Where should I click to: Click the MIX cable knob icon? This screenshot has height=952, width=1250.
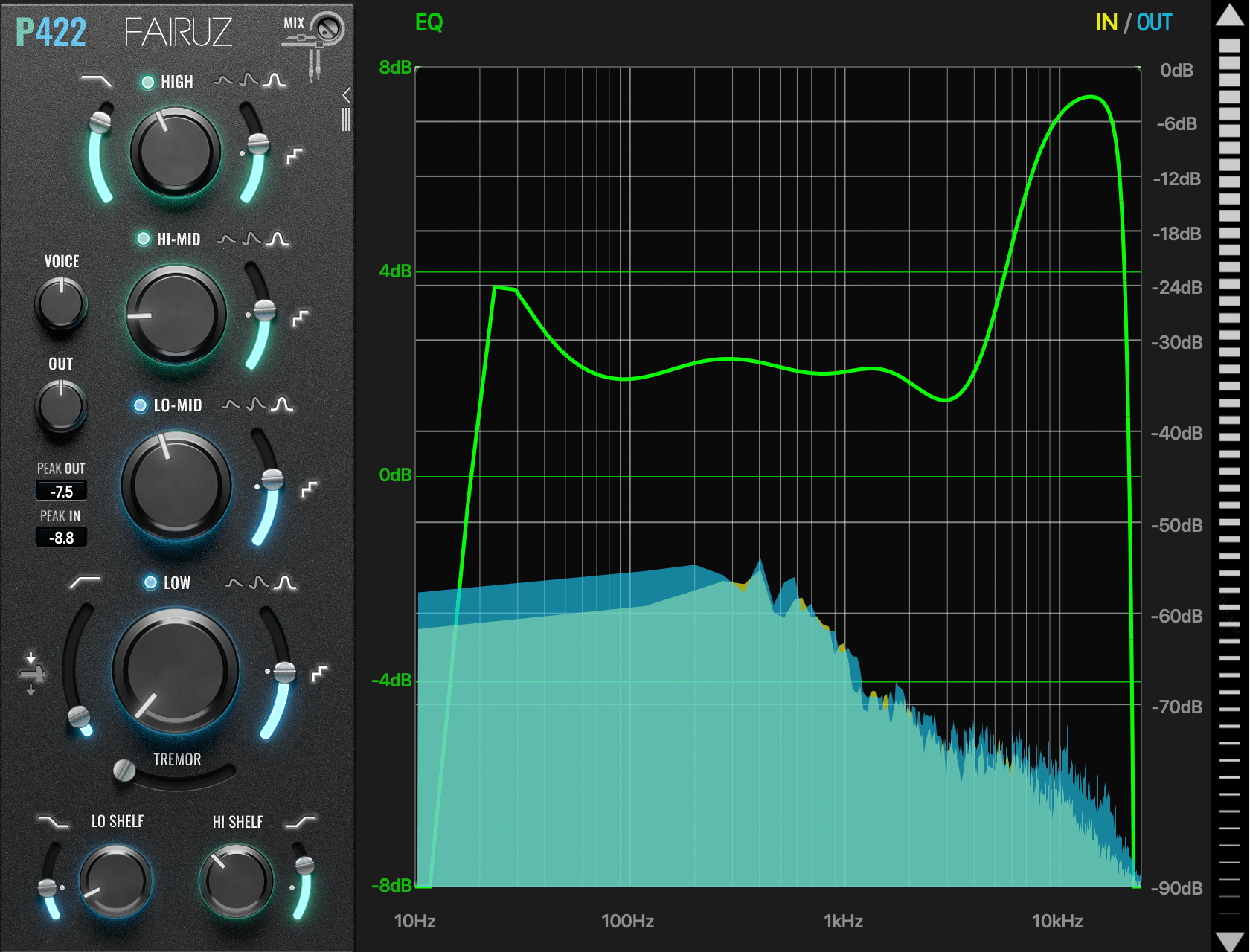pos(327,30)
